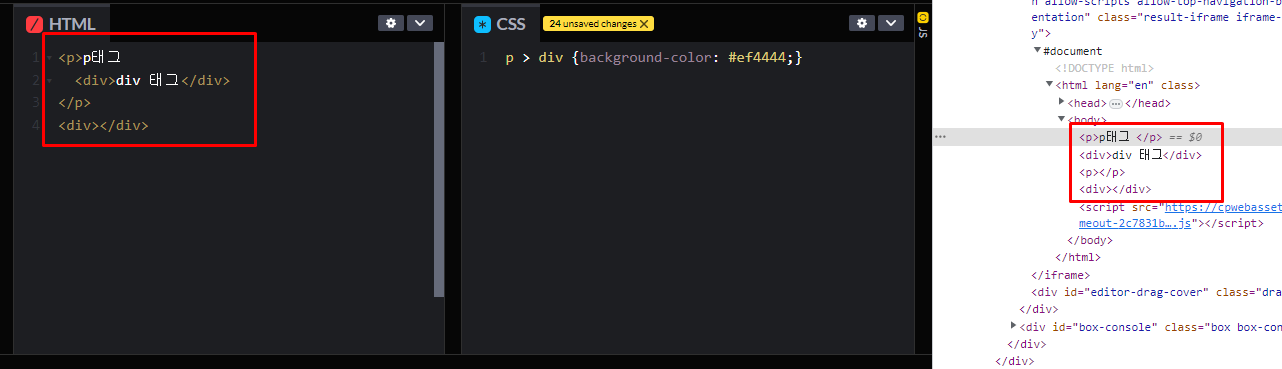Open HTML editor settings gear
Image resolution: width=1282 pixels, height=369 pixels.
point(390,23)
